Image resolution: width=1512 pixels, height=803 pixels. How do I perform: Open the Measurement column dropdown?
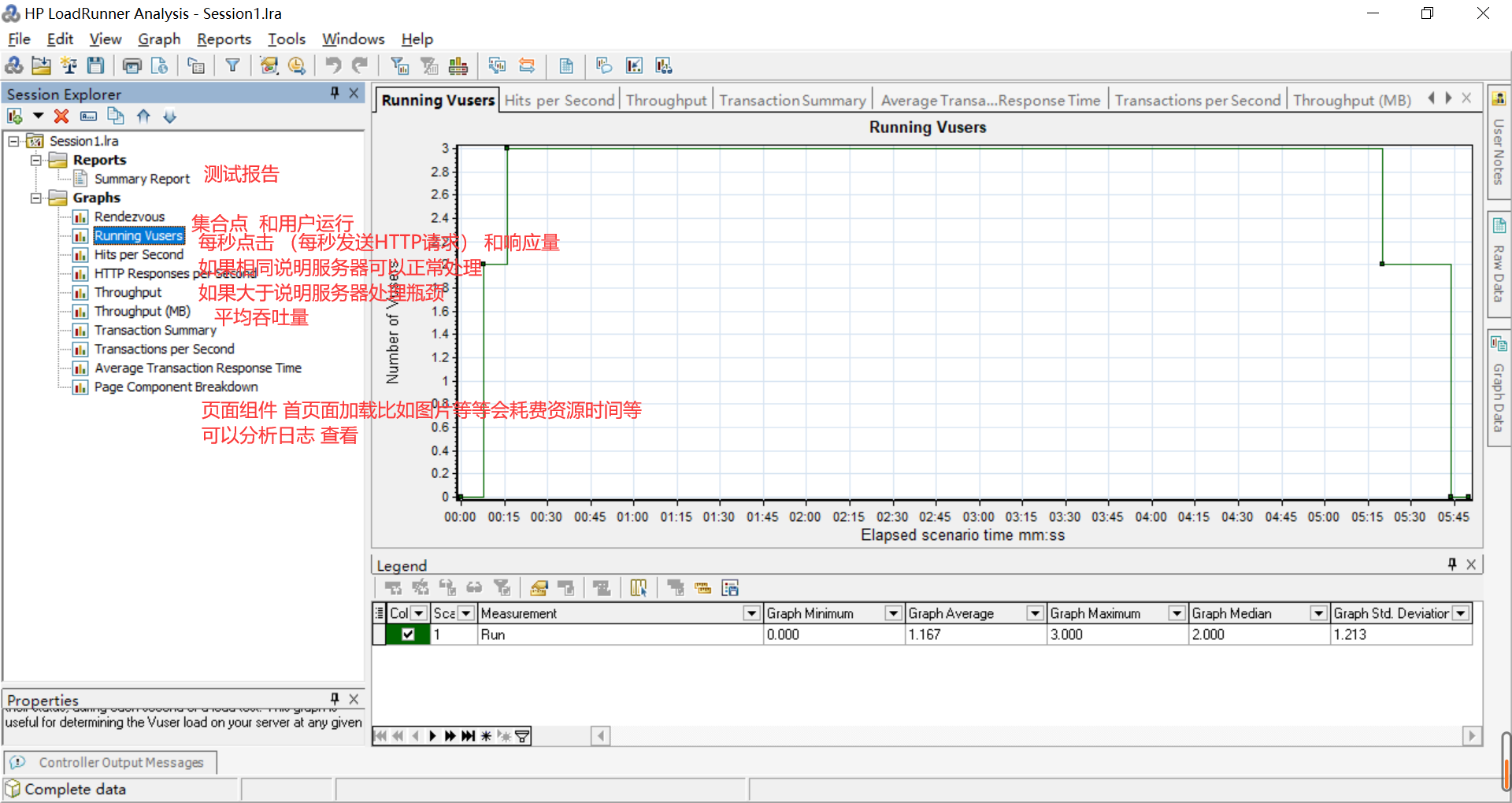752,613
